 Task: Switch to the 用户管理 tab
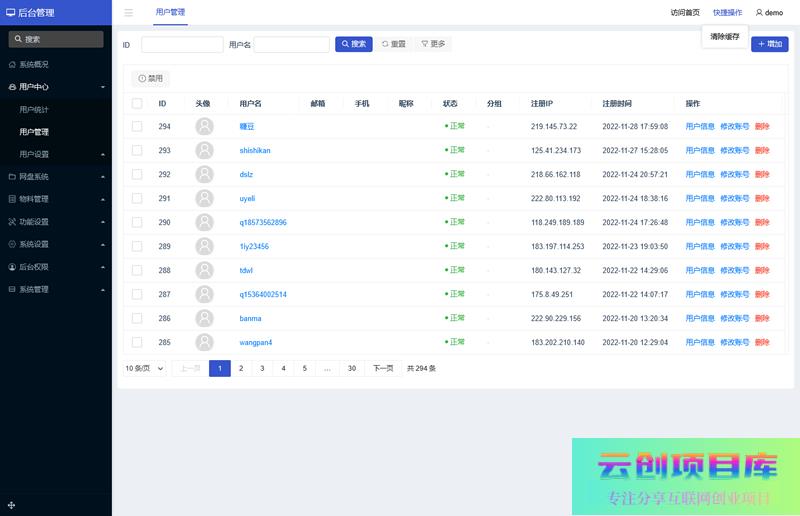click(x=170, y=12)
